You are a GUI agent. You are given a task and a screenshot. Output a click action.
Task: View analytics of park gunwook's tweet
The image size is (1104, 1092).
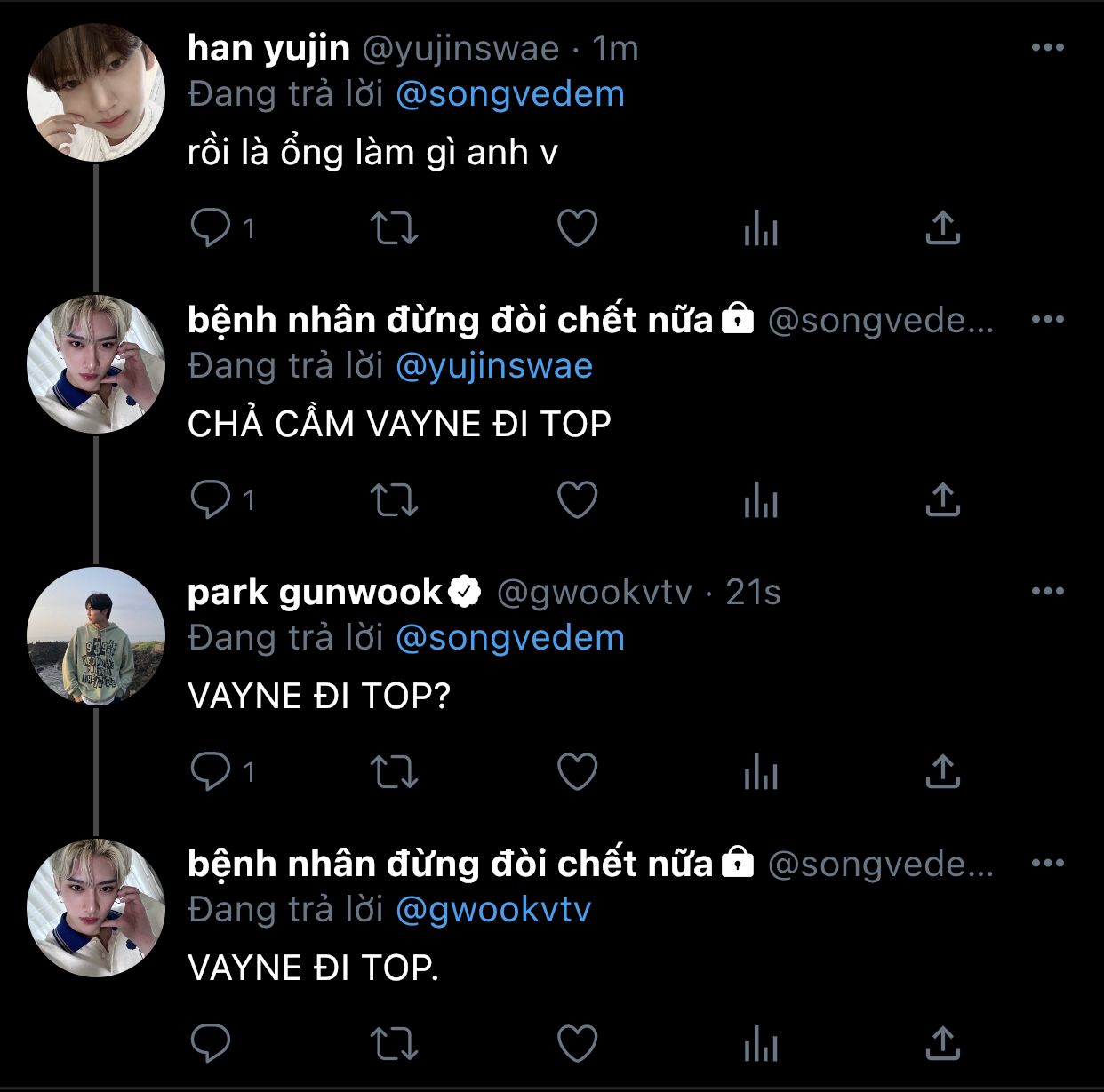(760, 772)
